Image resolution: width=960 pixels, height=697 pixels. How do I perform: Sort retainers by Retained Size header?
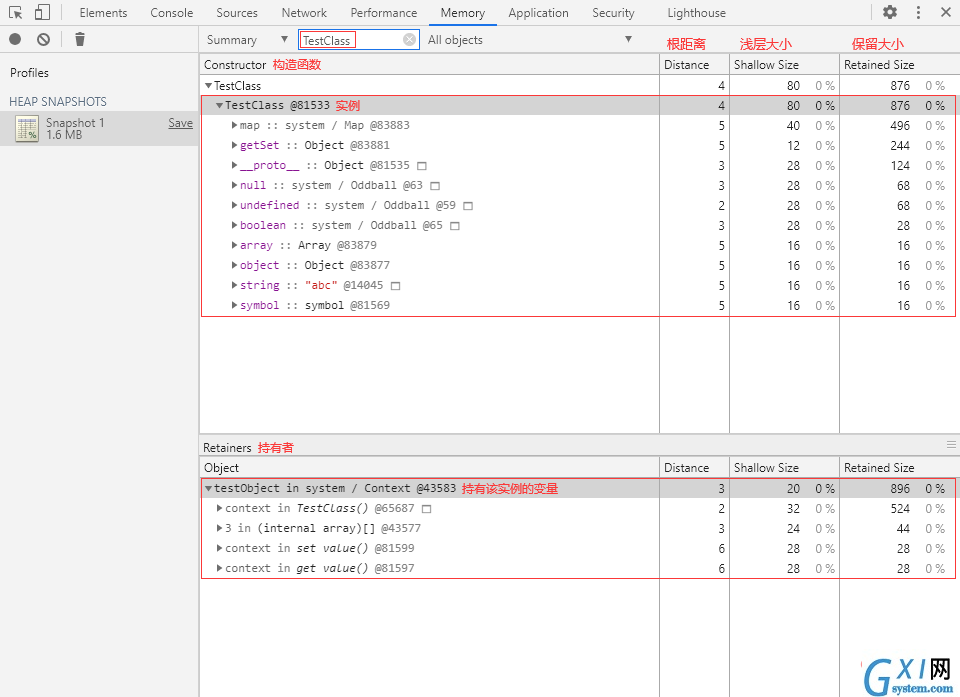coord(899,468)
